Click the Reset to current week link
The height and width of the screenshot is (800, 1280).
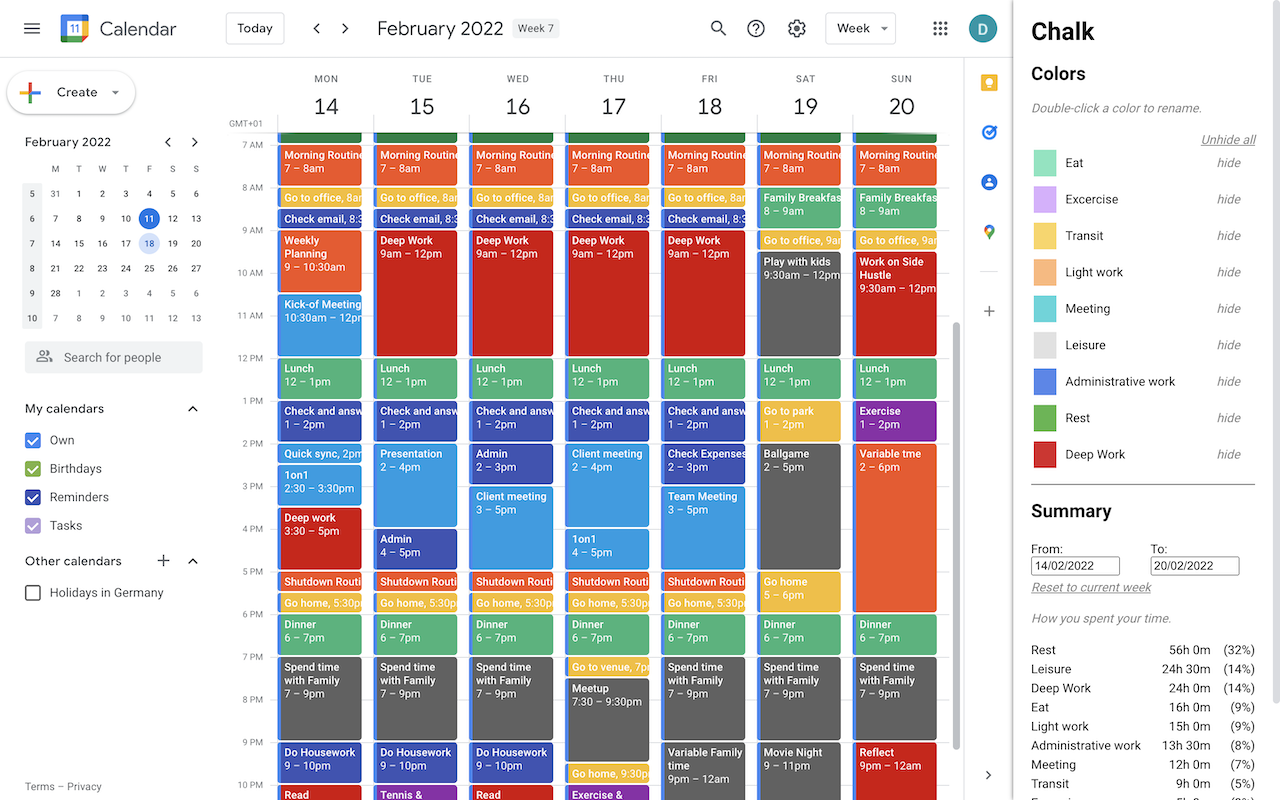click(x=1091, y=588)
